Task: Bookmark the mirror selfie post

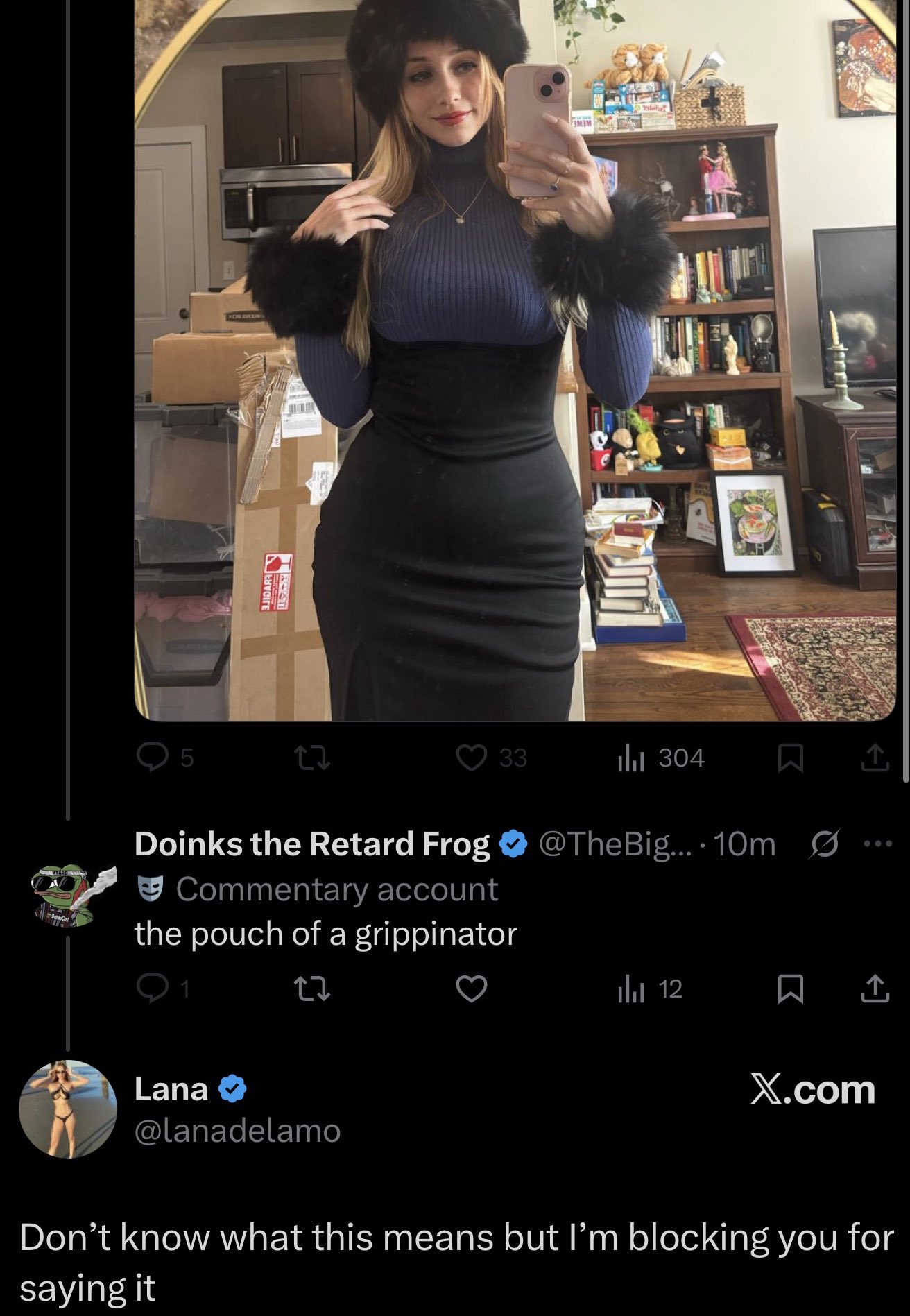Action: [791, 758]
